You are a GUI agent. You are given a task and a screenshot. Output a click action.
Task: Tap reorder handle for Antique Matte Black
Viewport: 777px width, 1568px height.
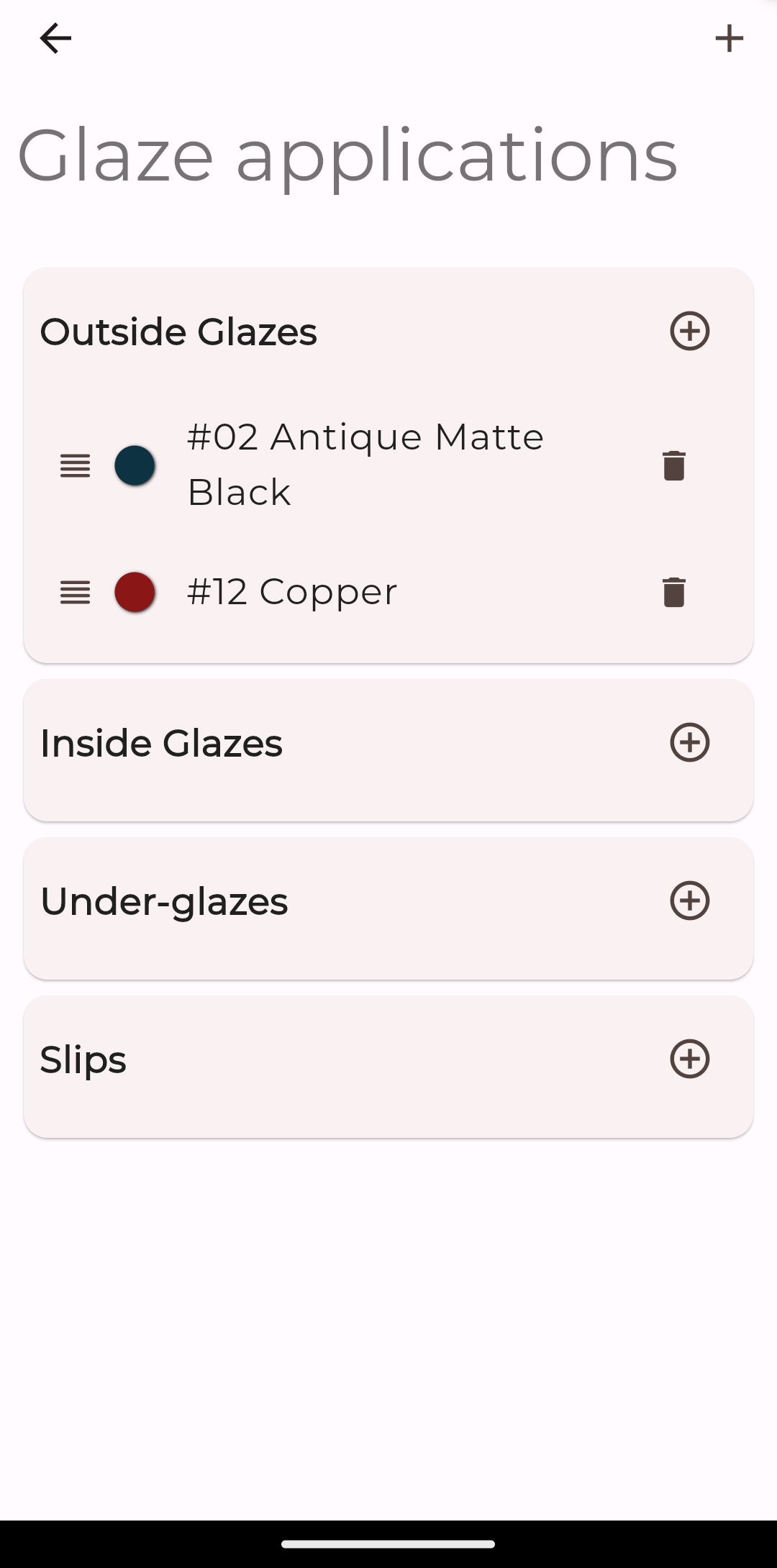point(75,465)
